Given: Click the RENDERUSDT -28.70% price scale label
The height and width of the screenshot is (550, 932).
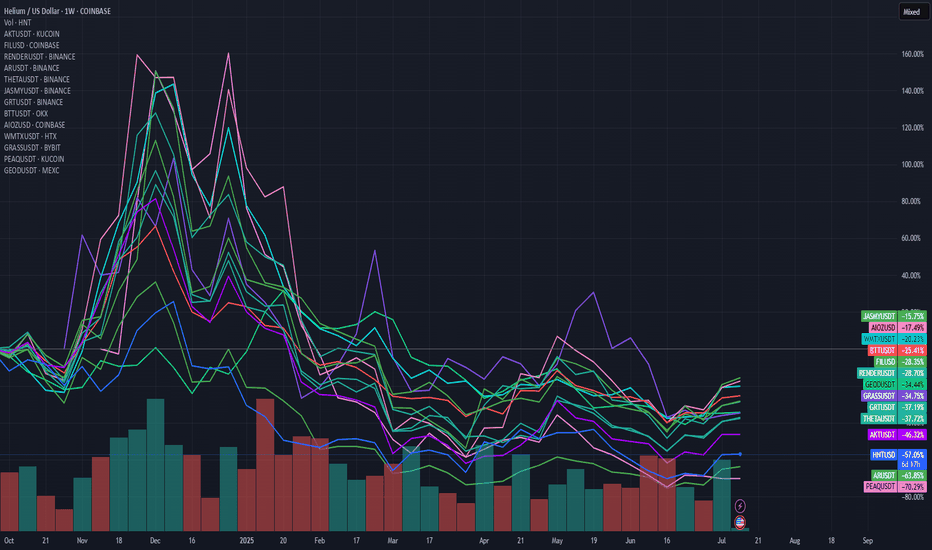Looking at the screenshot, I should pyautogui.click(x=892, y=373).
